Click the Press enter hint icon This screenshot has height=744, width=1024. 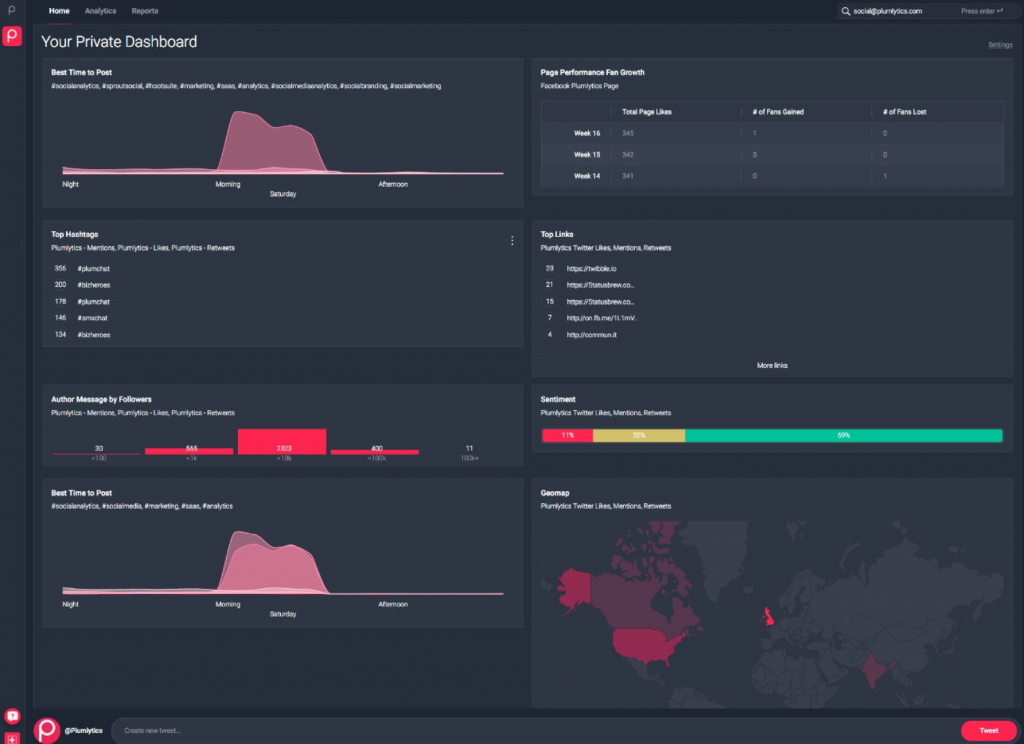point(1000,10)
